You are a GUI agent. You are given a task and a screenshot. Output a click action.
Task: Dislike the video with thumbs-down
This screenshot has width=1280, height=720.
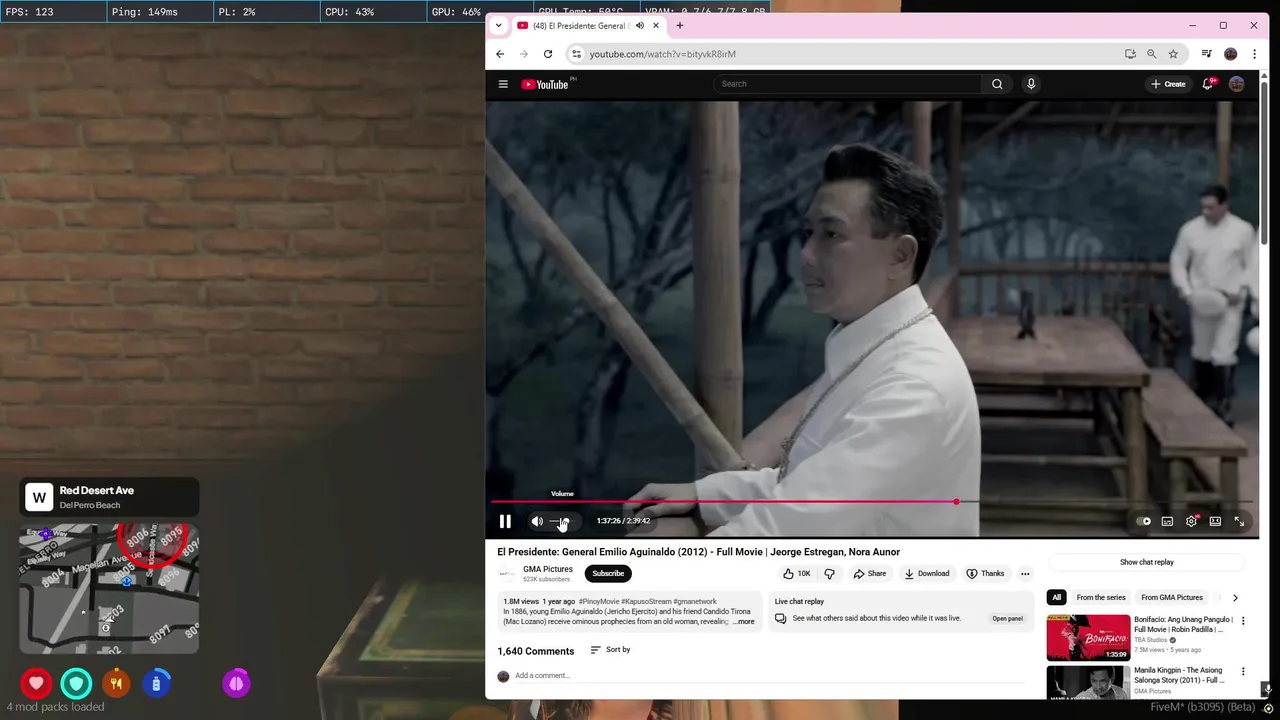pos(829,574)
